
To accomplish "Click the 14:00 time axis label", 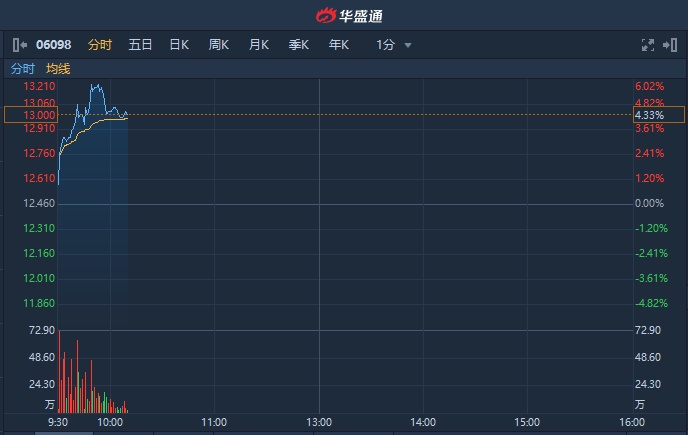I will click(423, 422).
